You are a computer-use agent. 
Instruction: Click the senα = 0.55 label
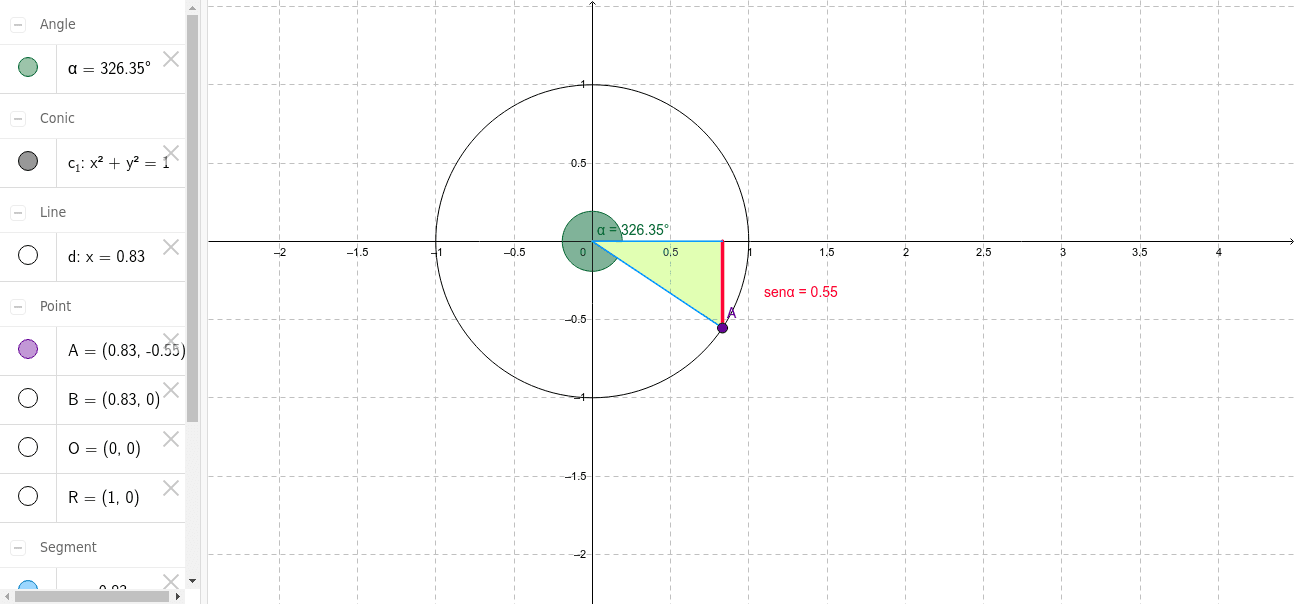800,292
